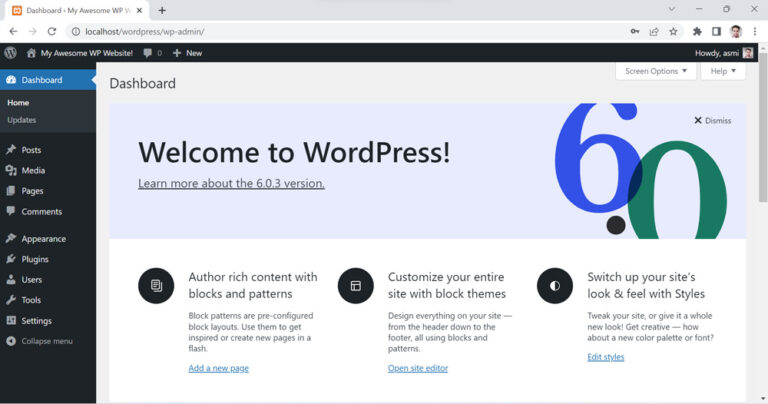
Task: Open Media library from sidebar
Action: coord(33,171)
